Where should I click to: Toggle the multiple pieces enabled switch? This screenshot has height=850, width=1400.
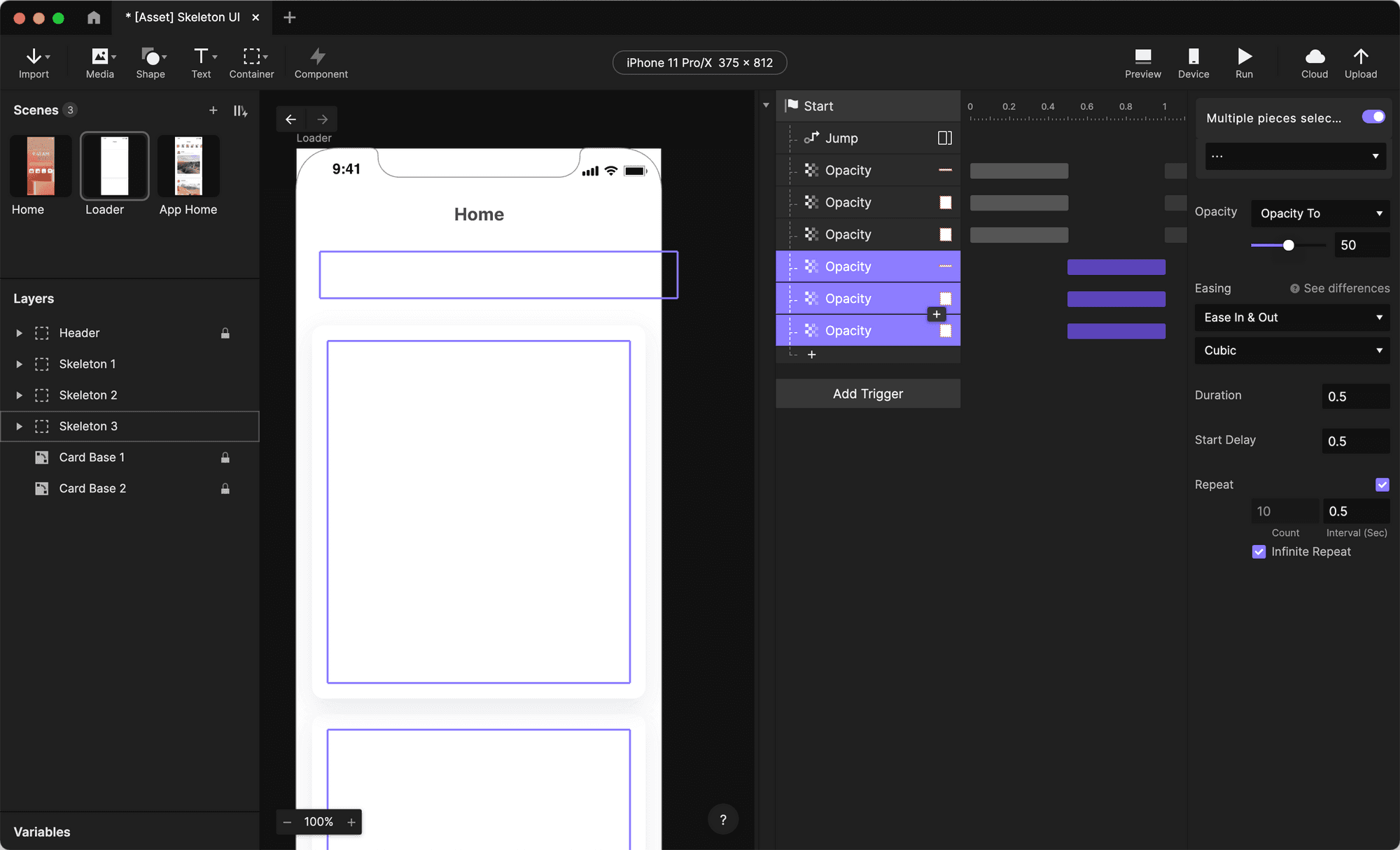(x=1373, y=117)
